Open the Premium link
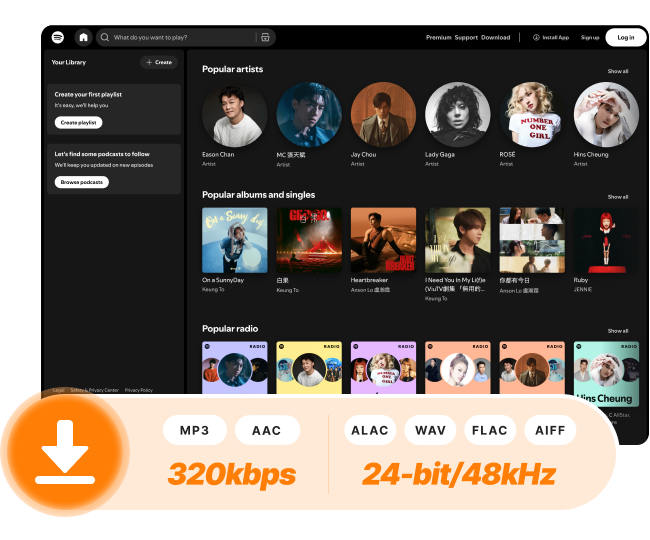The height and width of the screenshot is (540, 650). click(x=439, y=37)
